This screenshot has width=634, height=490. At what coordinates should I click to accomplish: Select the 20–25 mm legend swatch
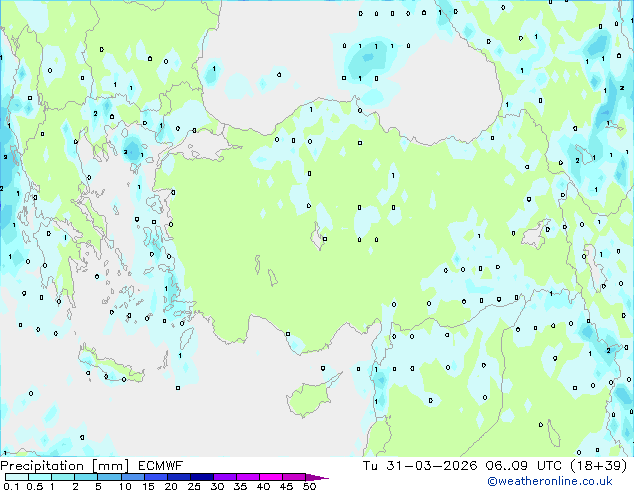[x=178, y=477]
